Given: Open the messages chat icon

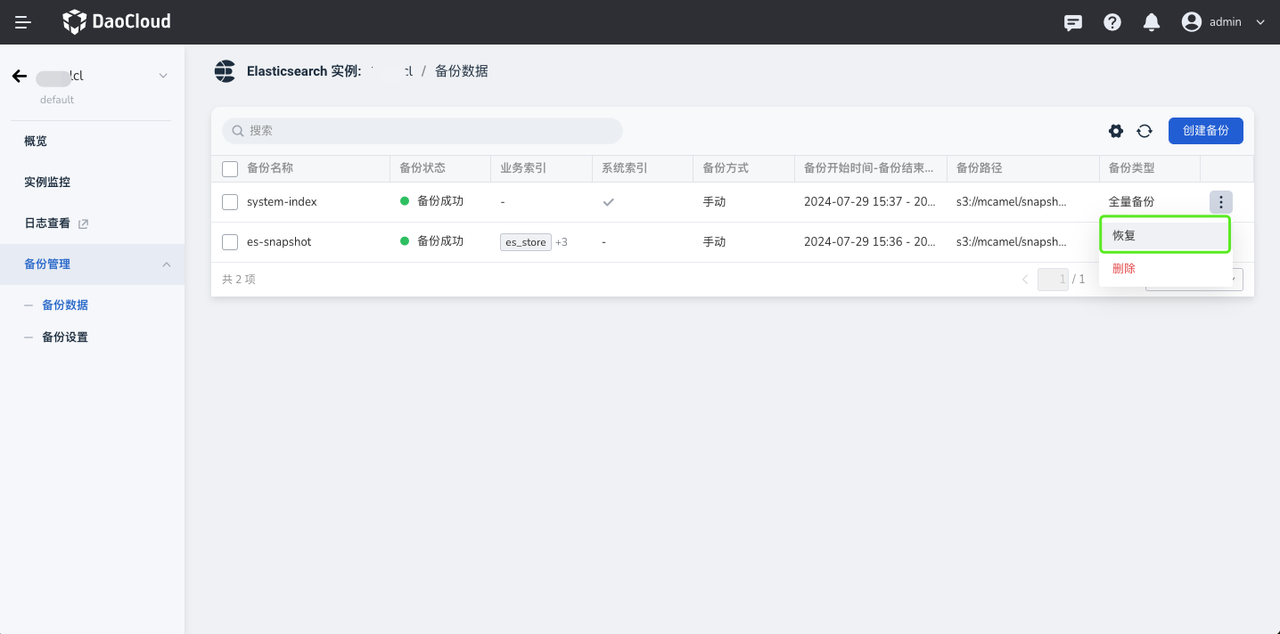Looking at the screenshot, I should [x=1073, y=22].
